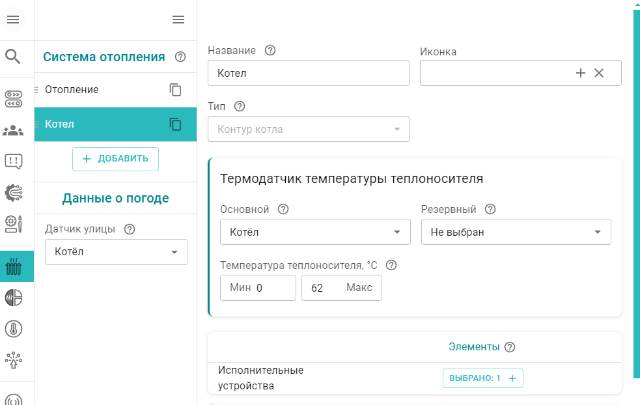Open the heating radiator sidebar icon
This screenshot has height=405, width=640.
pos(14,266)
